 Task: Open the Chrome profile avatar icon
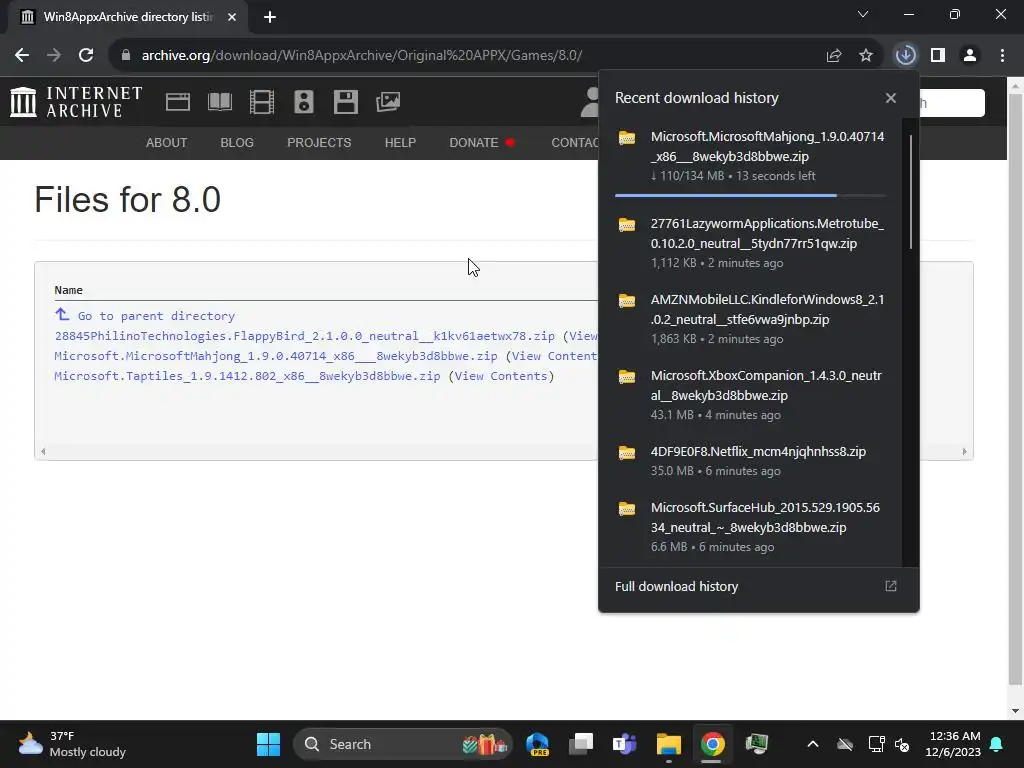pyautogui.click(x=970, y=55)
